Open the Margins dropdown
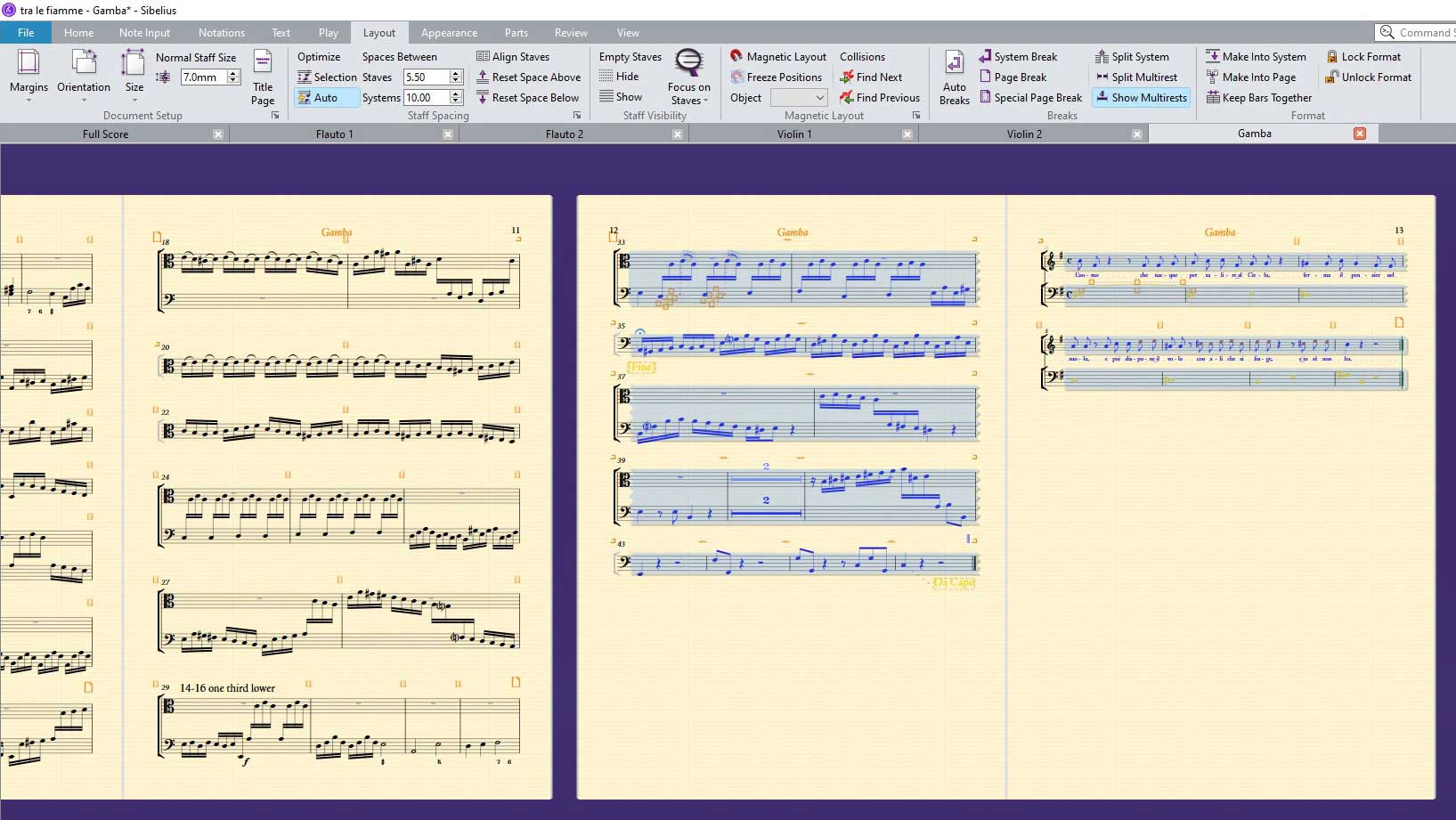1456x820 pixels. pyautogui.click(x=28, y=76)
